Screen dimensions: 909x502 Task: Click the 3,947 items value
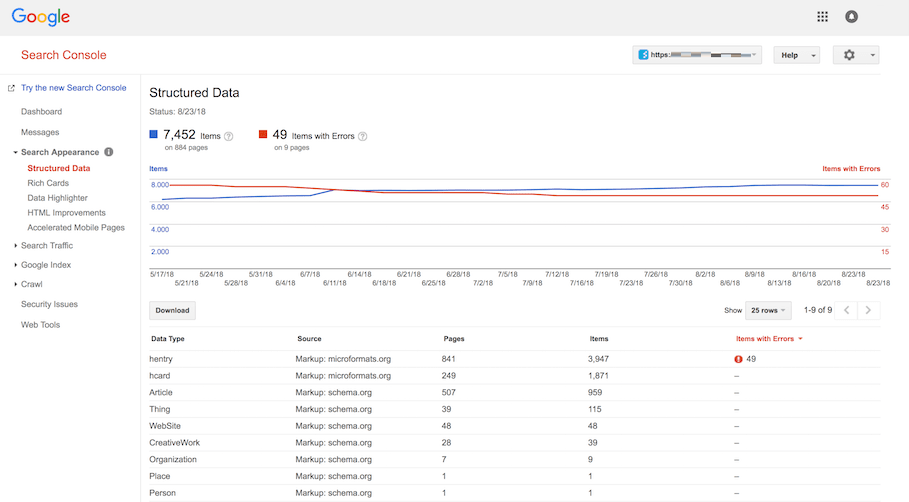(598, 359)
